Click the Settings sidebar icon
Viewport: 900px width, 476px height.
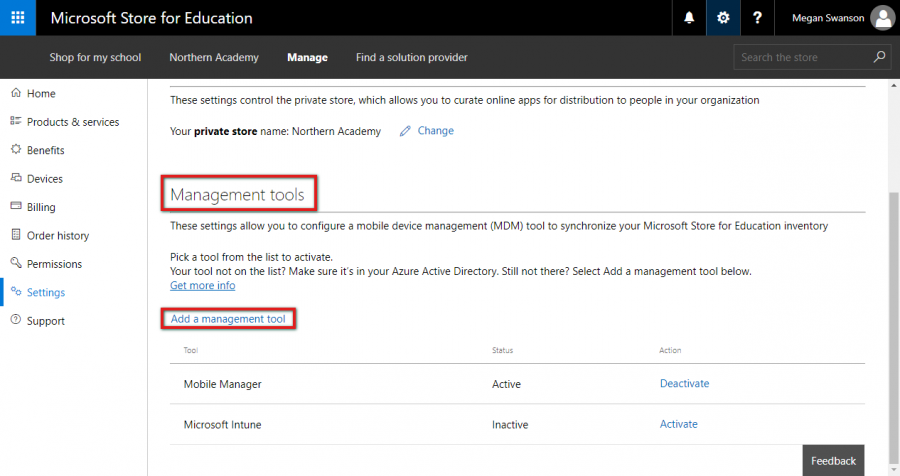click(x=16, y=291)
